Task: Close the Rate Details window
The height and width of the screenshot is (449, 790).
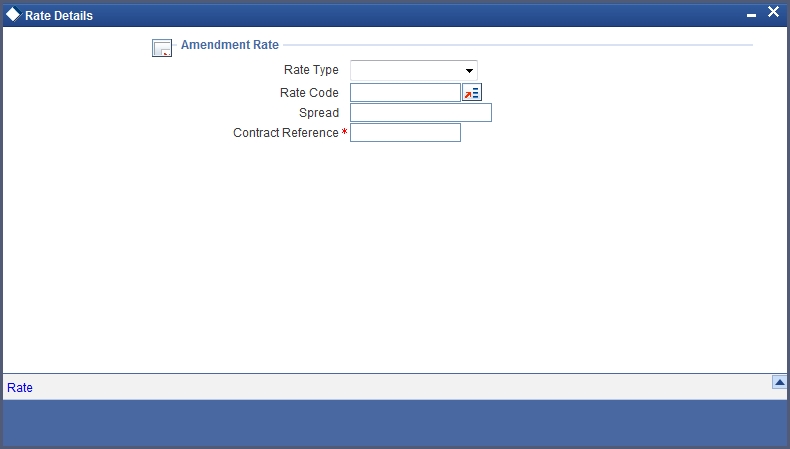Action: 773,12
